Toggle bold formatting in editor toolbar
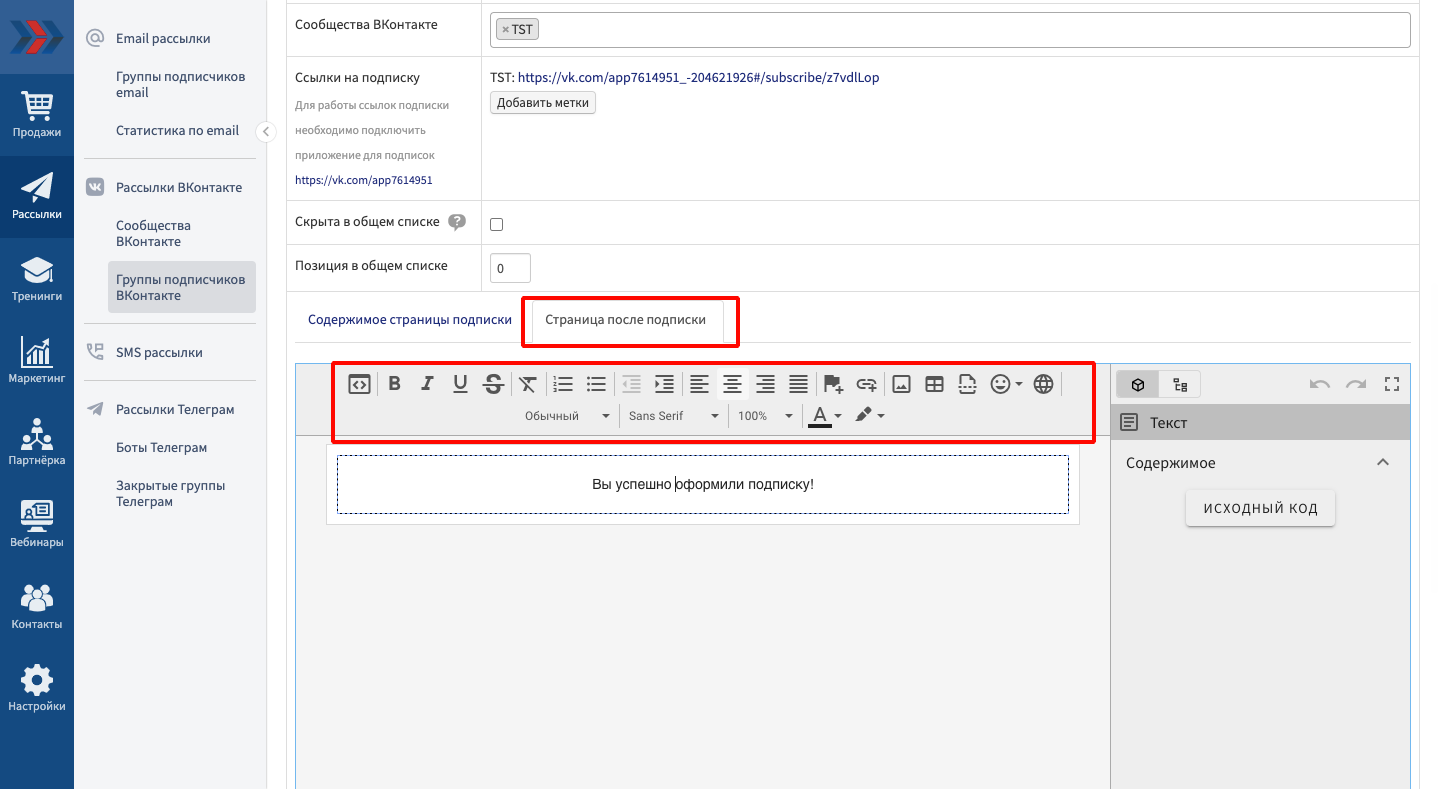The image size is (1440, 789). 394,383
